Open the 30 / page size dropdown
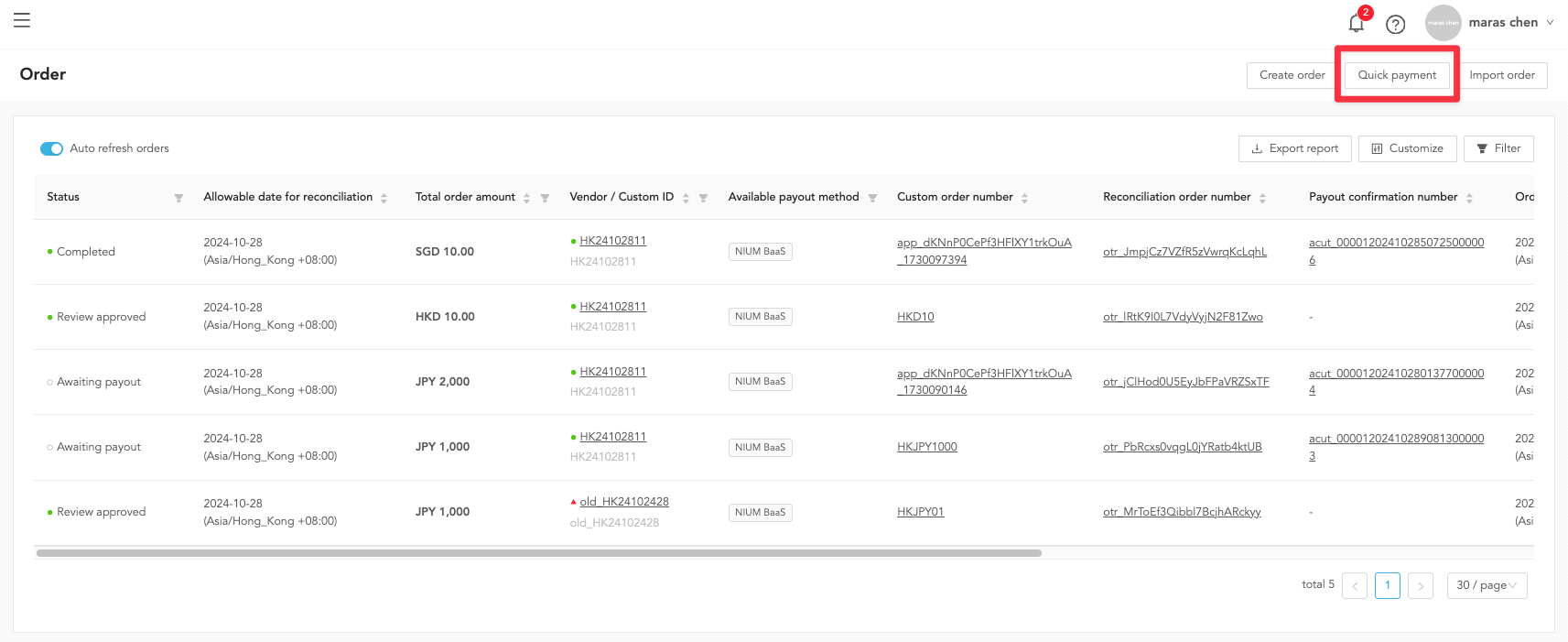Image resolution: width=1568 pixels, height=642 pixels. click(1487, 585)
